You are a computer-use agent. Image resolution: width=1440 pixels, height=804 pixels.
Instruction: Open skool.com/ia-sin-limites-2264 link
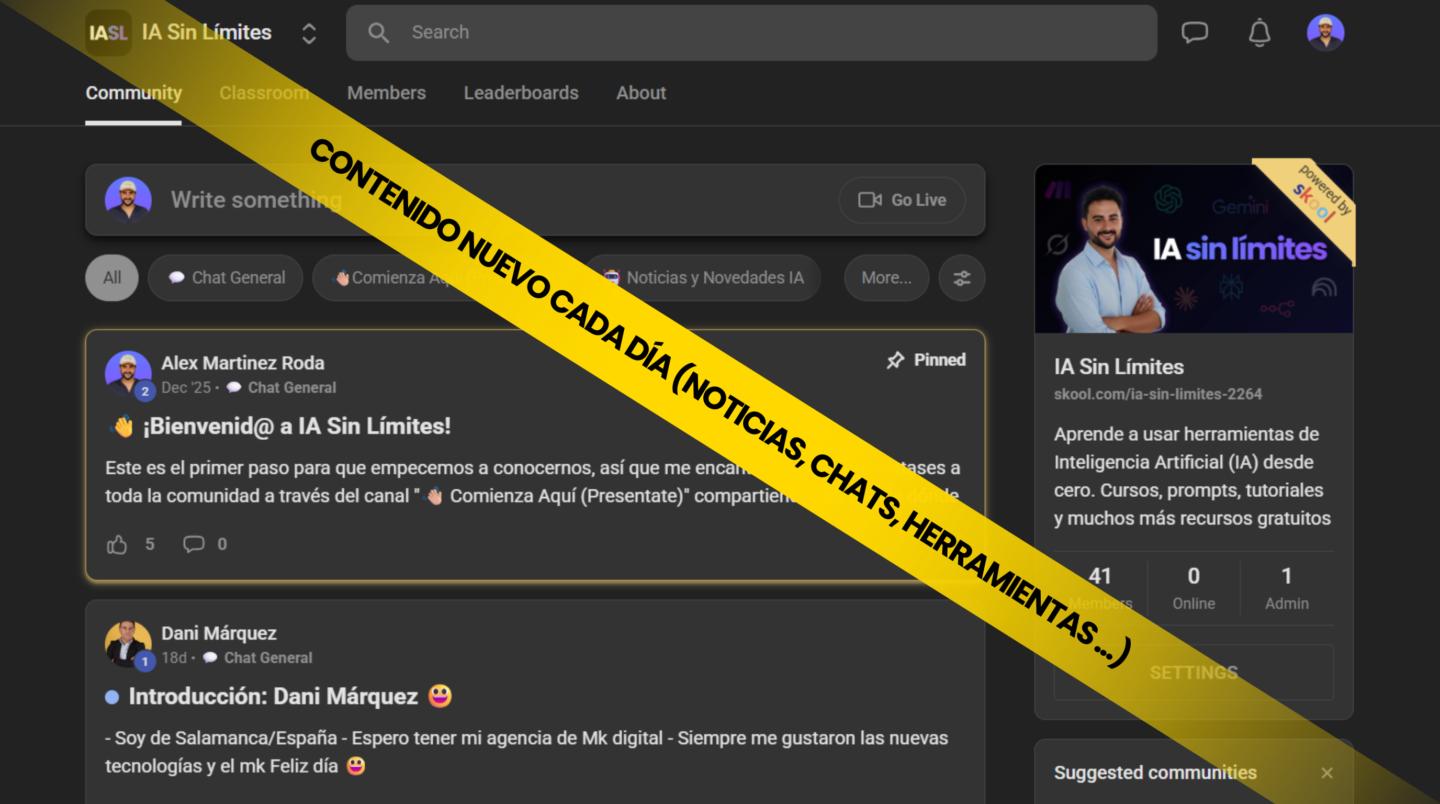[1158, 394]
